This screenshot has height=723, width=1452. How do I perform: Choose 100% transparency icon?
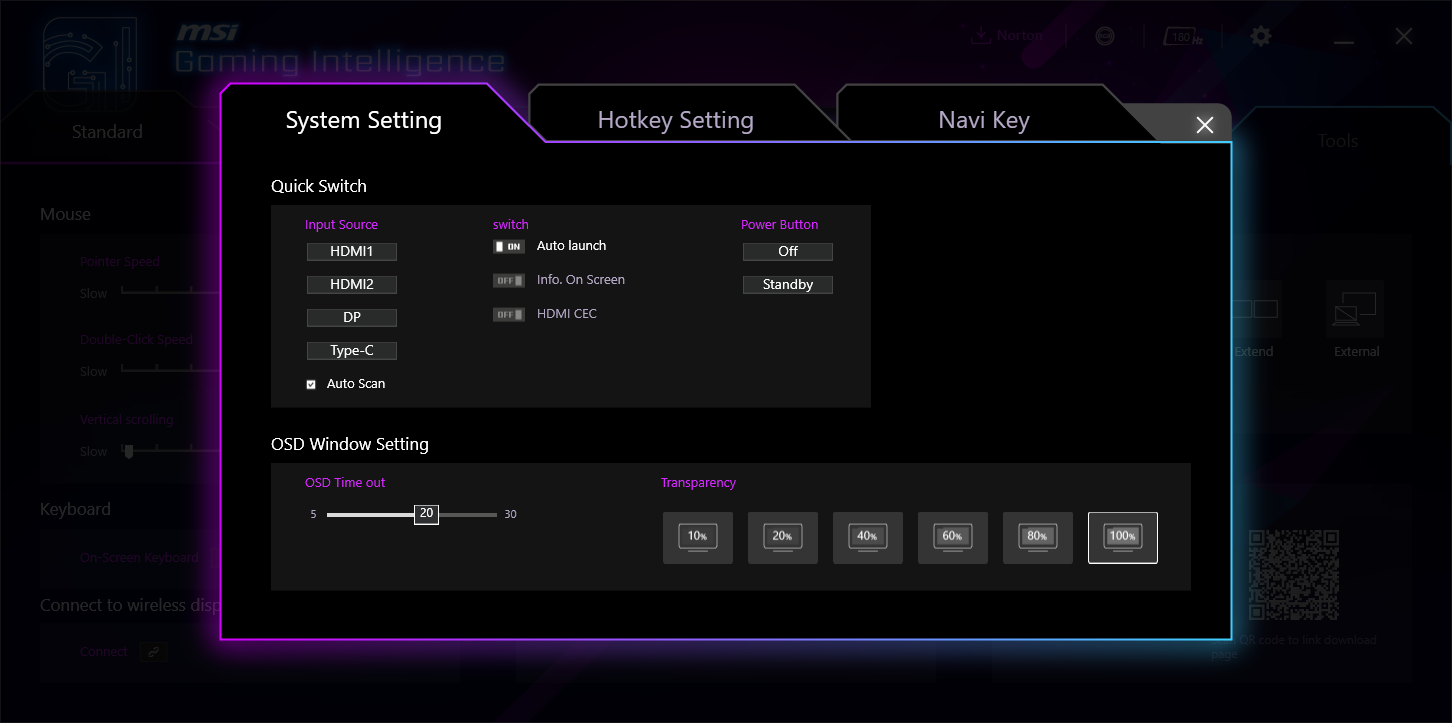[x=1123, y=538]
